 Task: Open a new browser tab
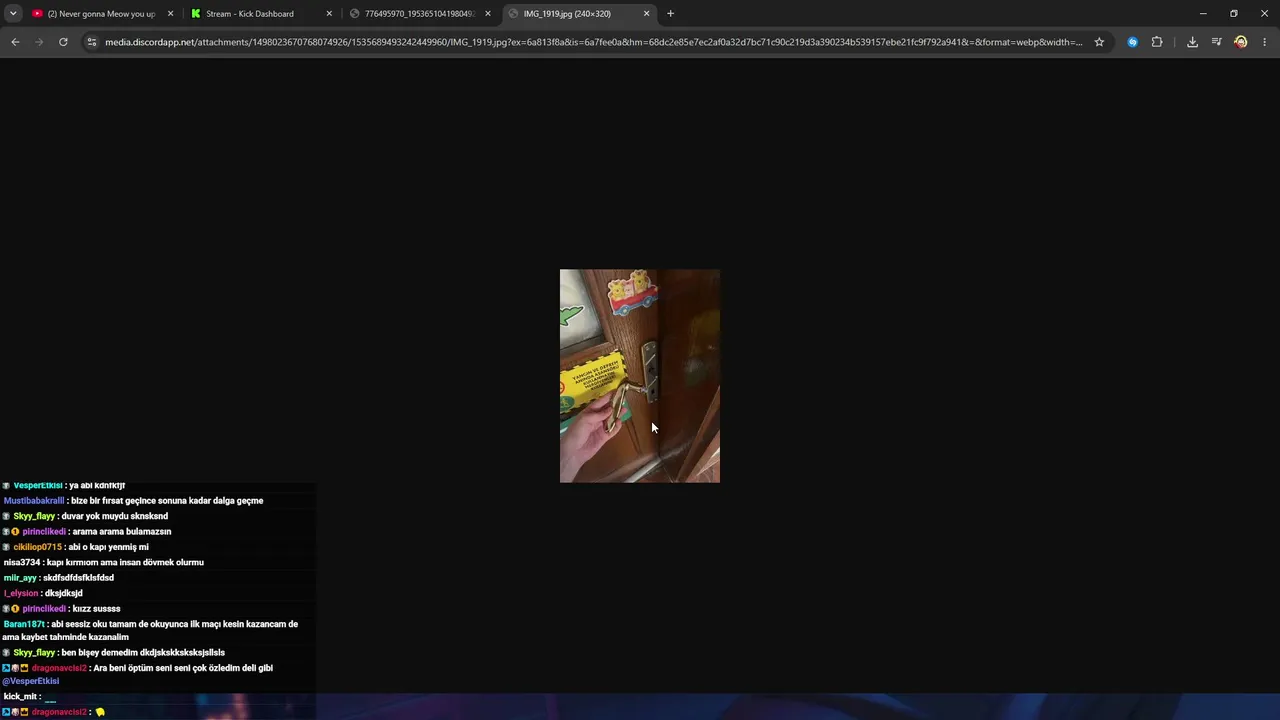670,14
